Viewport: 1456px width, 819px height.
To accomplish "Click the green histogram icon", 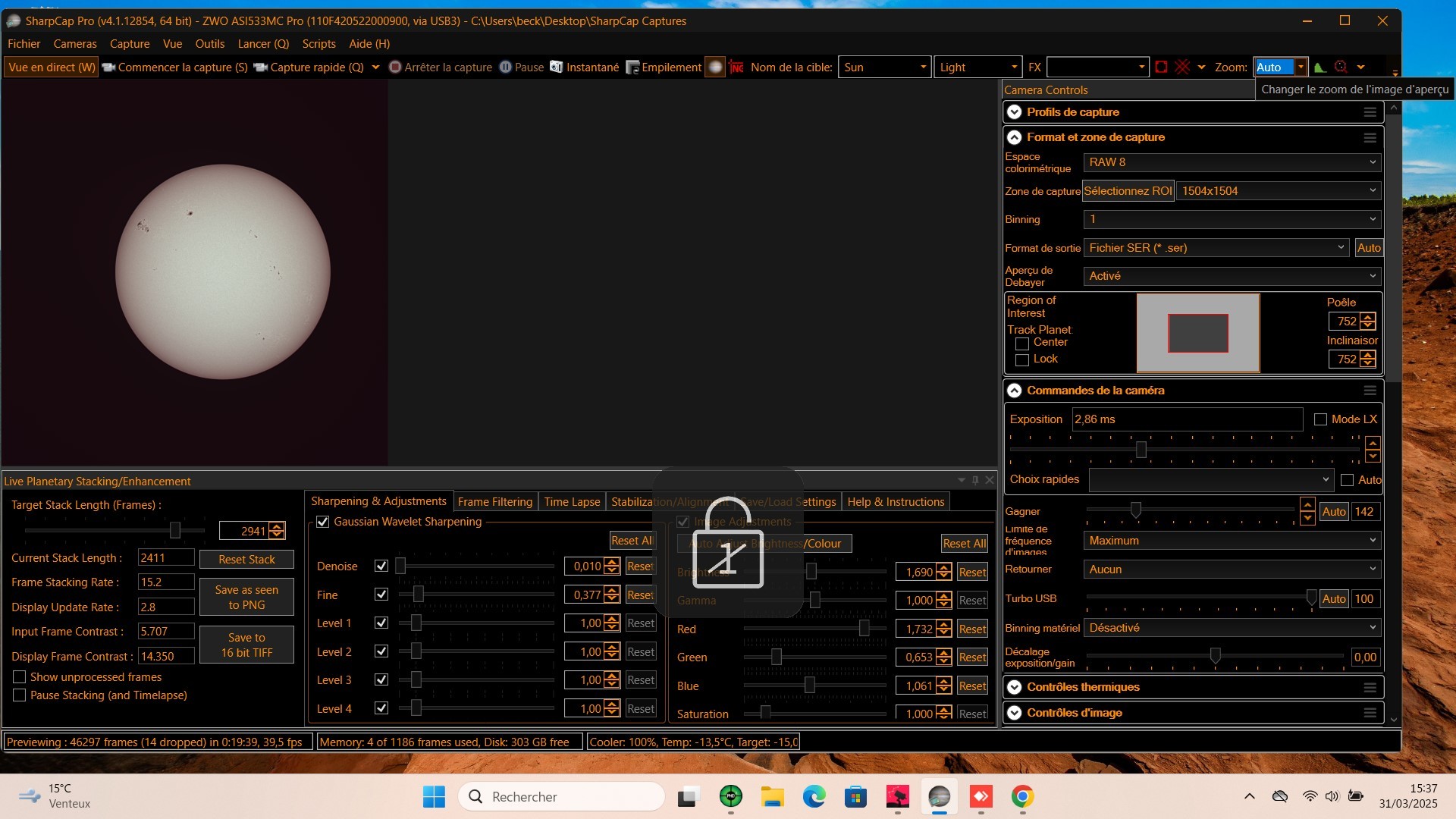I will tap(1320, 67).
